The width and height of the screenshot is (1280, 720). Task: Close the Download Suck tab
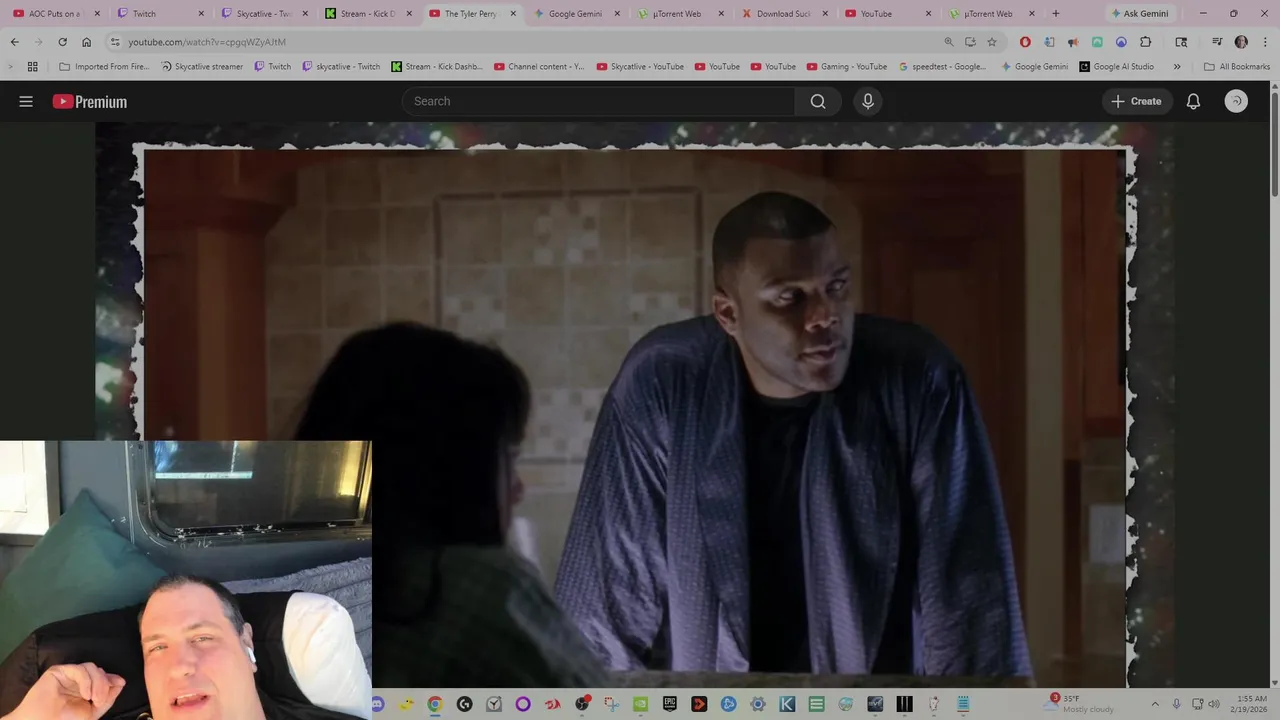(825, 14)
